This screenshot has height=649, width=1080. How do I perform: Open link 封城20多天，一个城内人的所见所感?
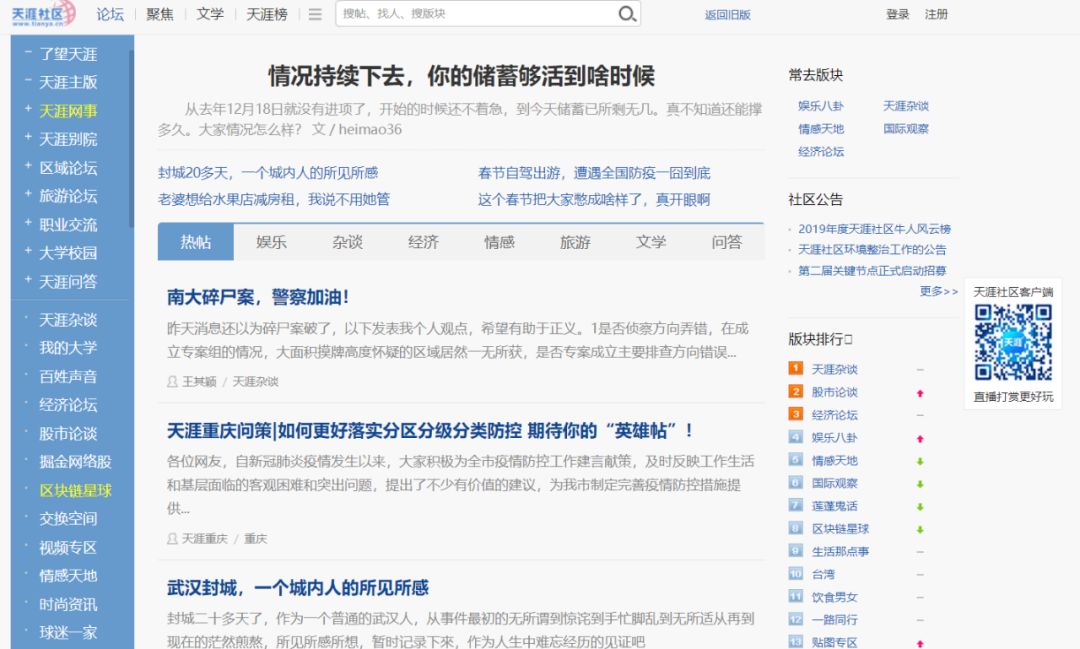click(x=268, y=173)
